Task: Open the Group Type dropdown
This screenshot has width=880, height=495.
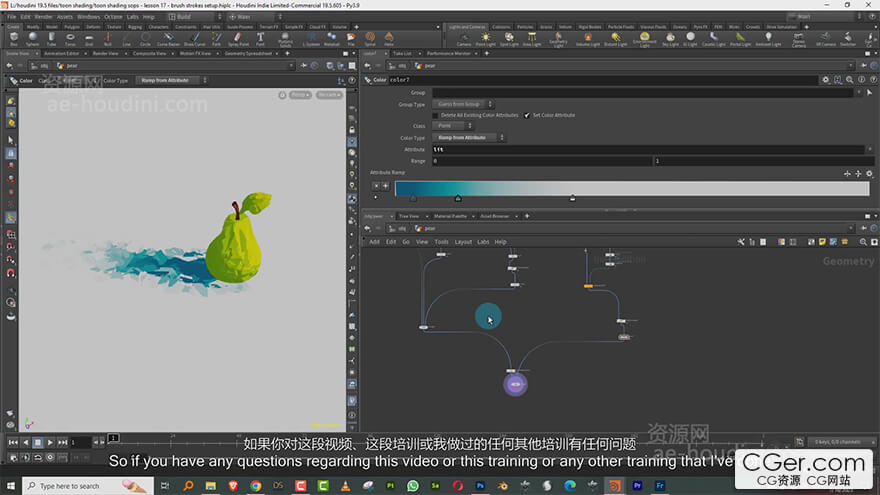Action: [x=462, y=104]
